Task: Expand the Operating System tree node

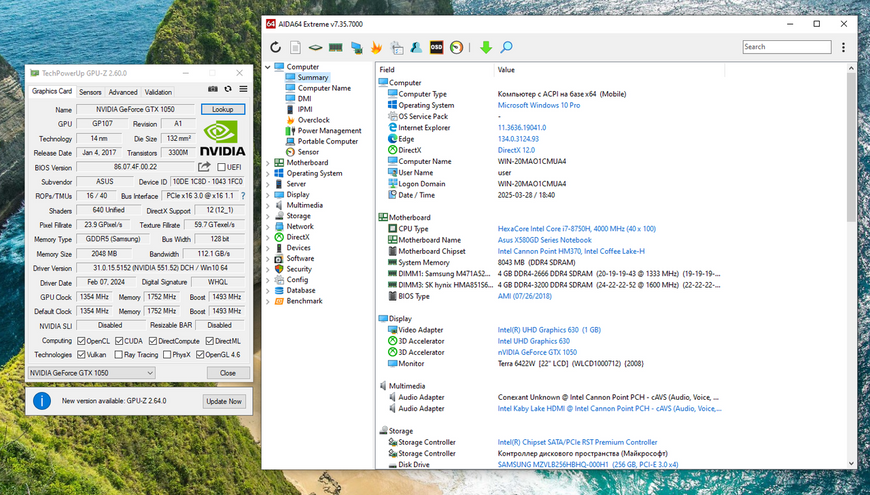Action: click(268, 173)
